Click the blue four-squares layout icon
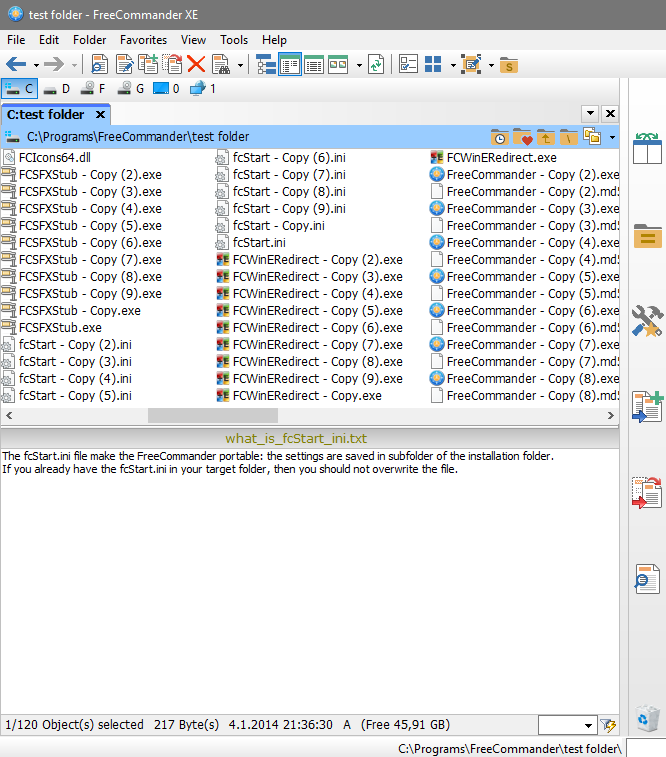The height and width of the screenshot is (757, 666). coord(433,64)
